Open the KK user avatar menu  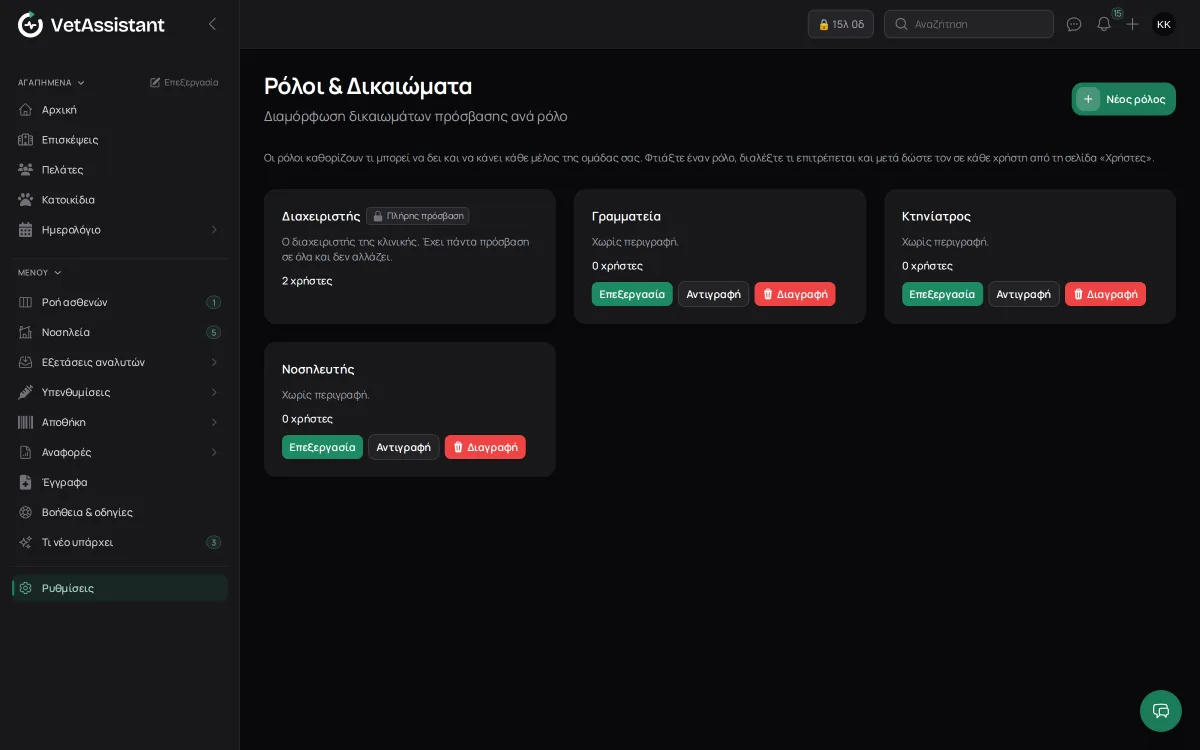[1164, 24]
